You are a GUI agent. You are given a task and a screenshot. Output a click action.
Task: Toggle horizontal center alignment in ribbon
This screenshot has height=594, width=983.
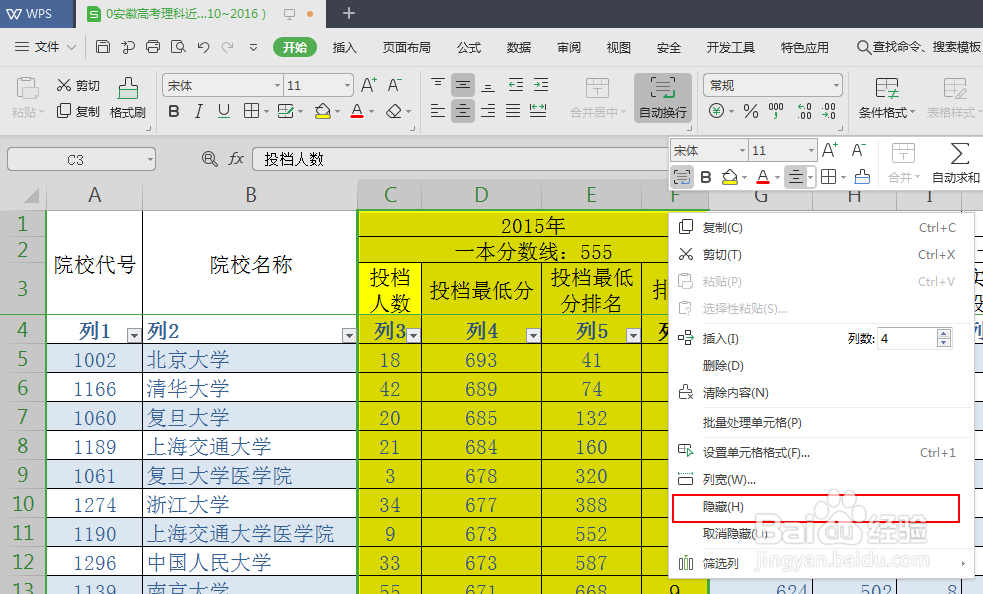tap(463, 111)
